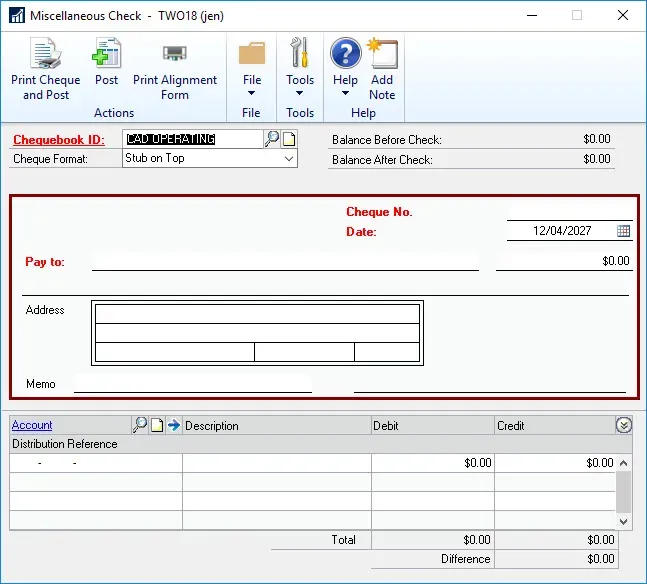This screenshot has height=584, width=647.
Task: Open Chequebook ID lookup magnifier
Action: coord(272,139)
